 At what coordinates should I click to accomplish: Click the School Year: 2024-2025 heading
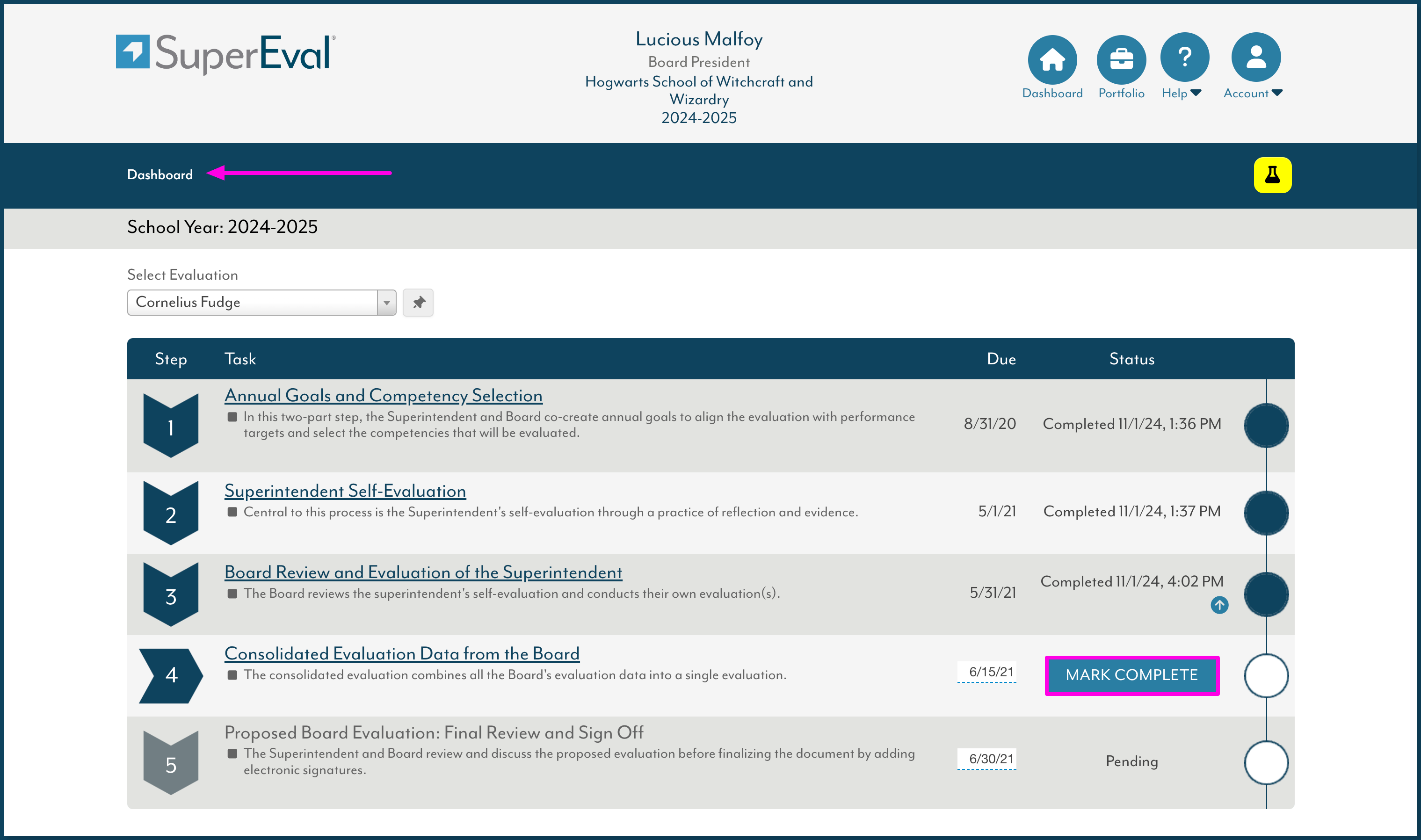pyautogui.click(x=222, y=227)
